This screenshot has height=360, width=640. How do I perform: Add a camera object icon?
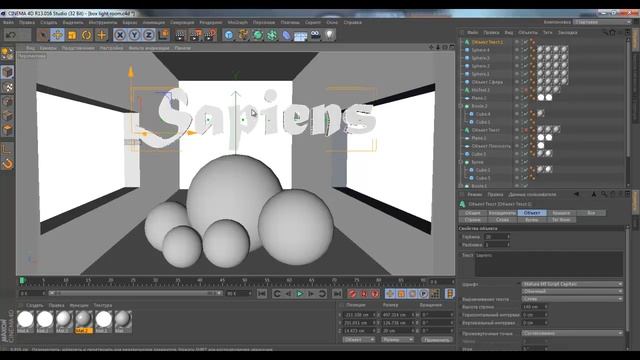[x=316, y=35]
